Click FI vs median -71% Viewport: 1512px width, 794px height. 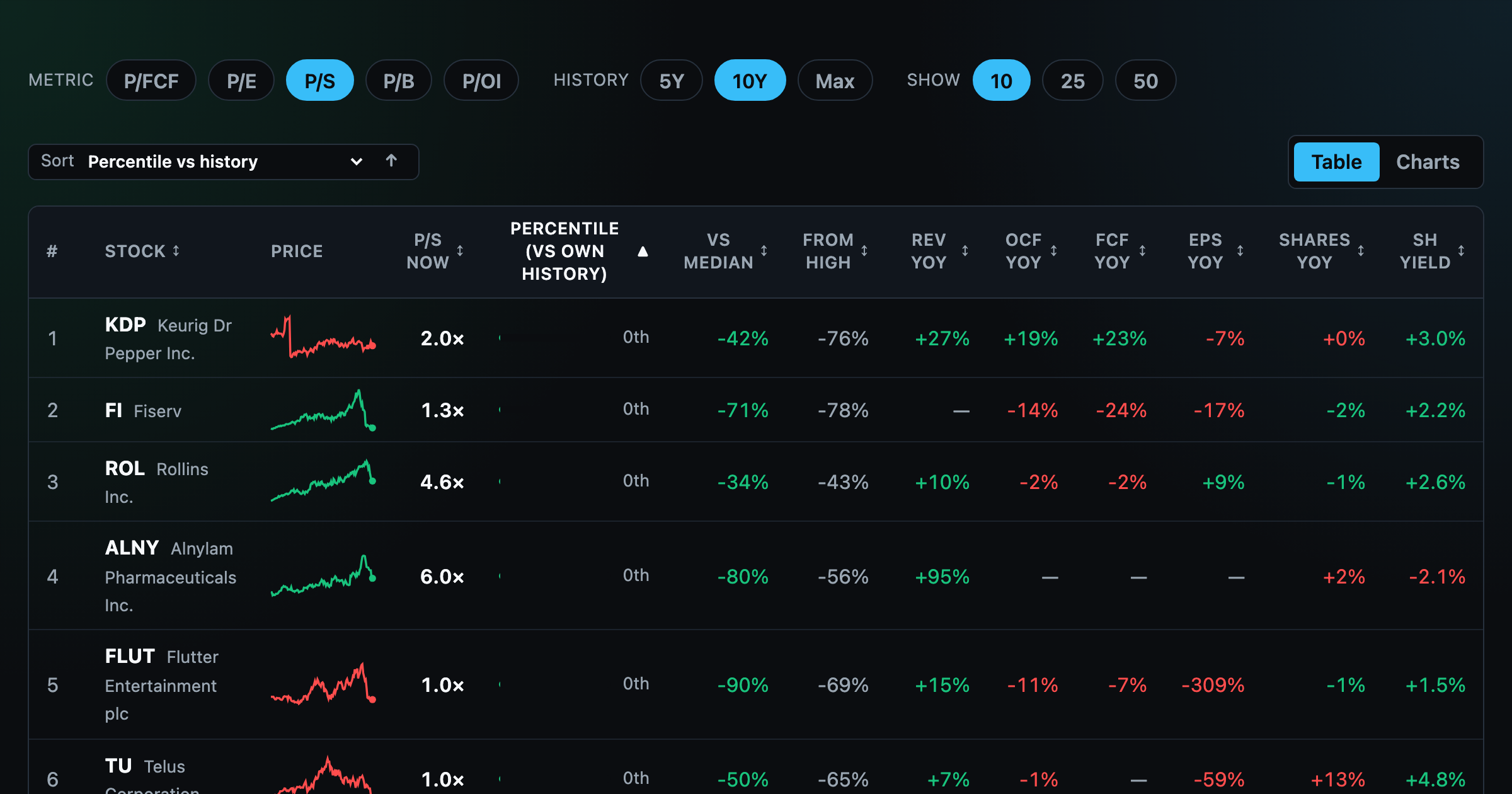743,410
